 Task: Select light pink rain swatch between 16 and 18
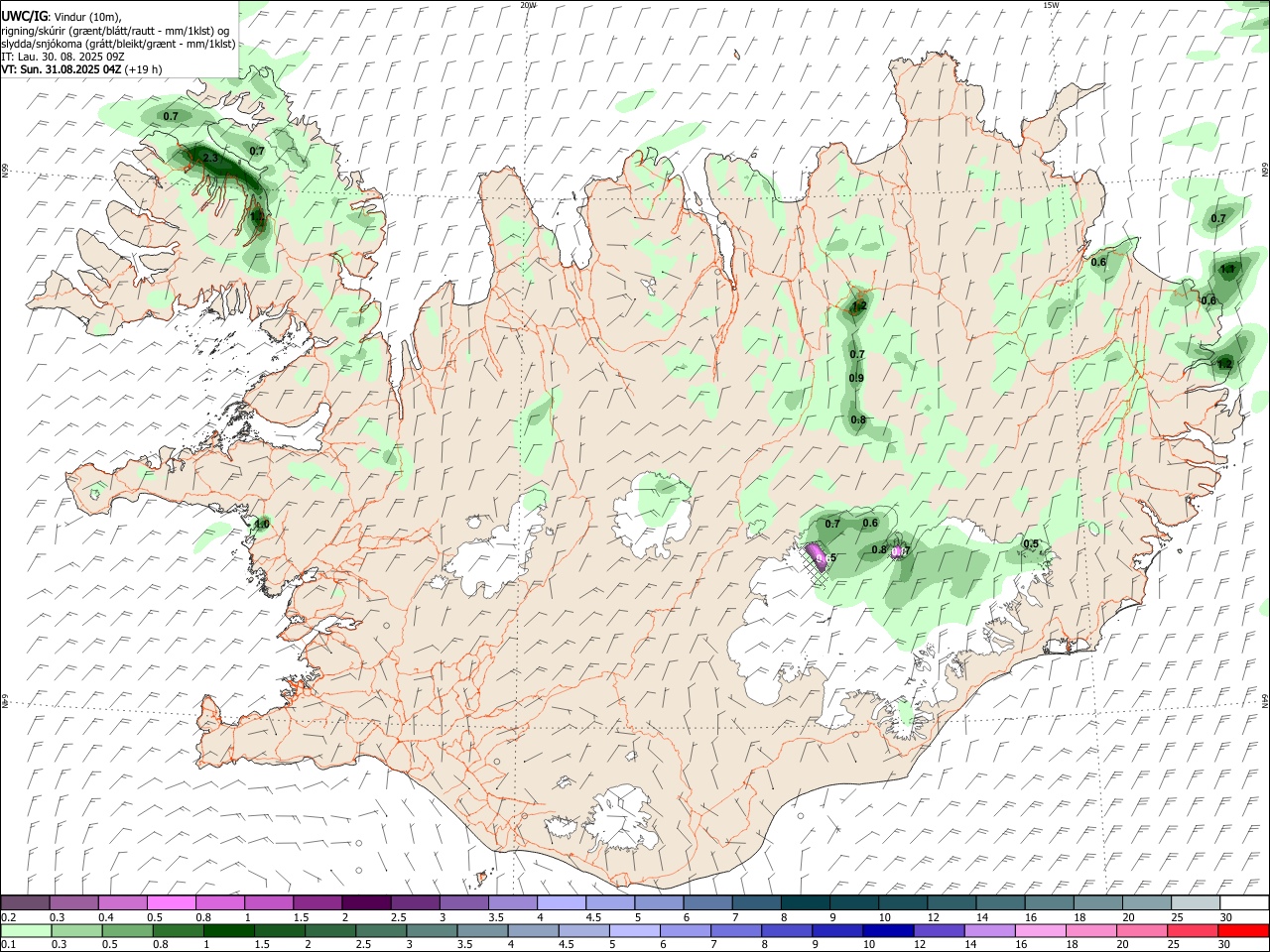1039,930
